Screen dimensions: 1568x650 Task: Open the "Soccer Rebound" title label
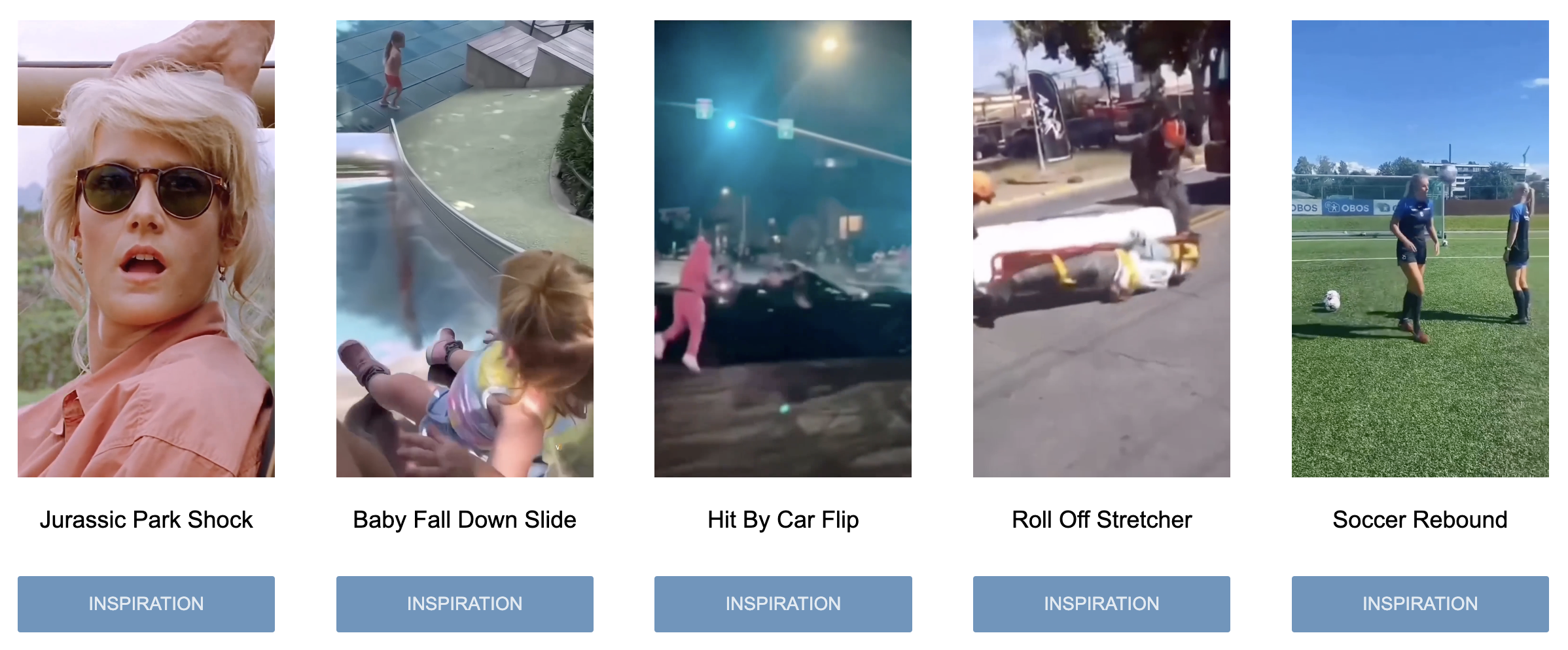click(1420, 520)
